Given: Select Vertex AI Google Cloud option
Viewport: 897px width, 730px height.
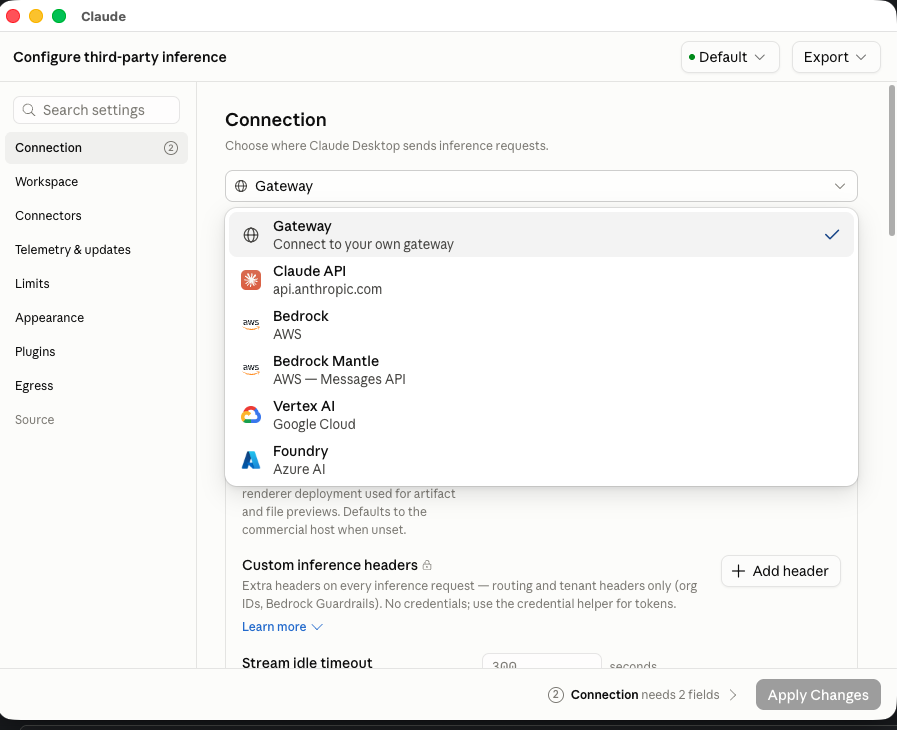Looking at the screenshot, I should click(541, 415).
